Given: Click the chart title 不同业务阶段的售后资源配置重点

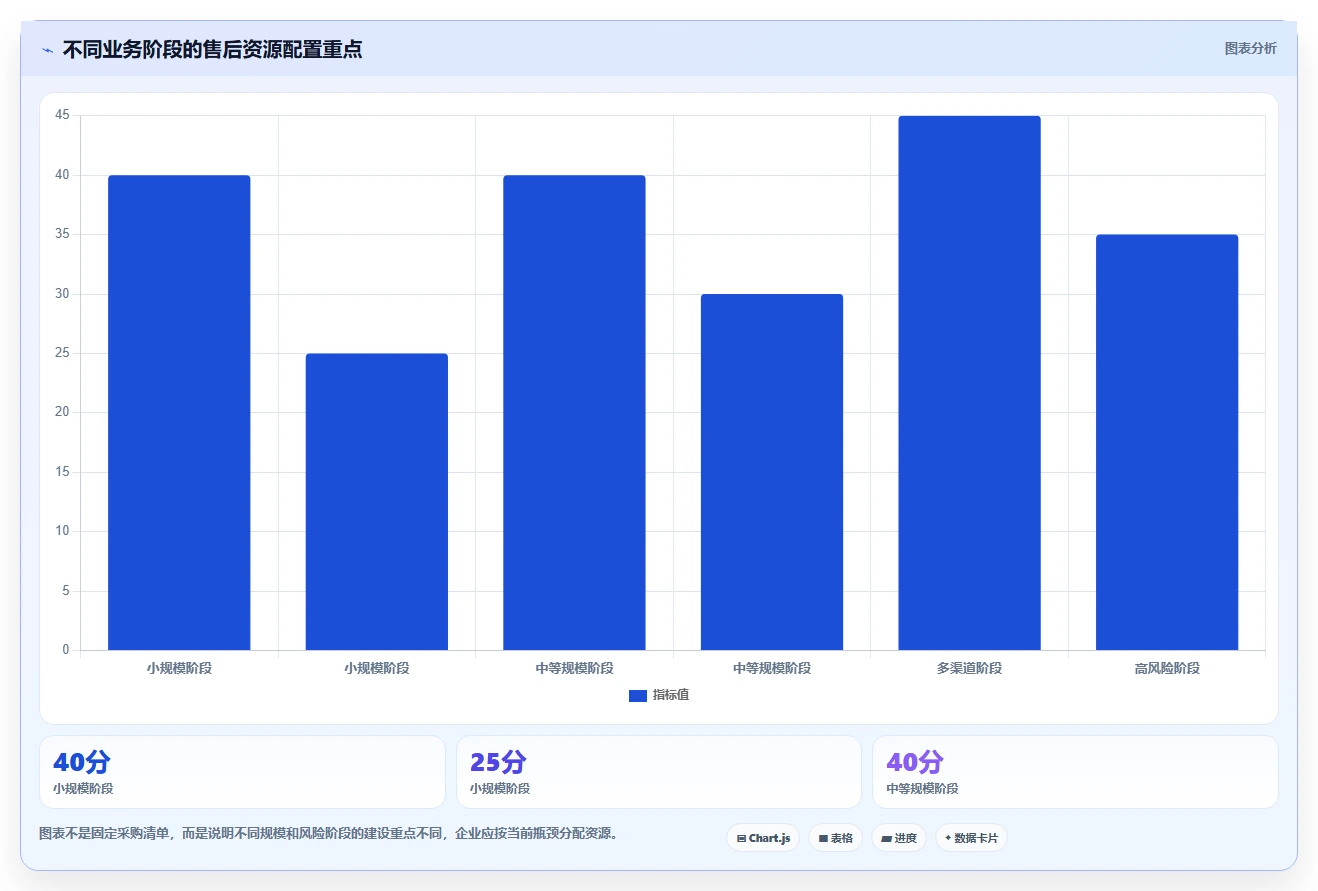Looking at the screenshot, I should click(x=212, y=49).
